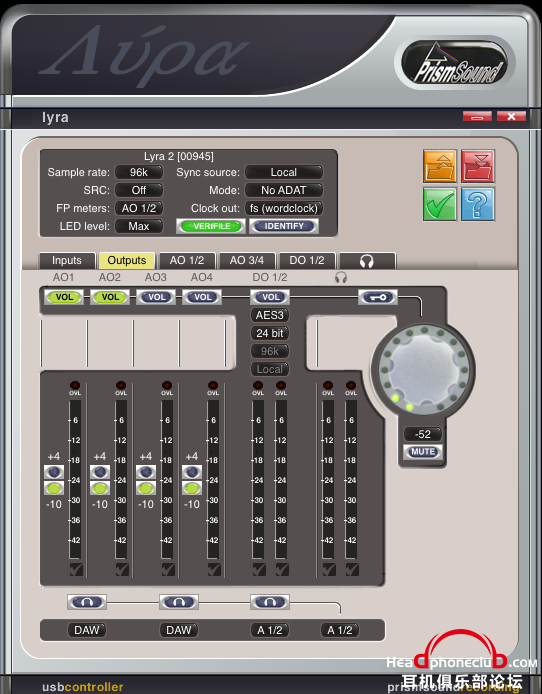
Task: Toggle the checkbox under the AO4 meter
Action: point(214,569)
